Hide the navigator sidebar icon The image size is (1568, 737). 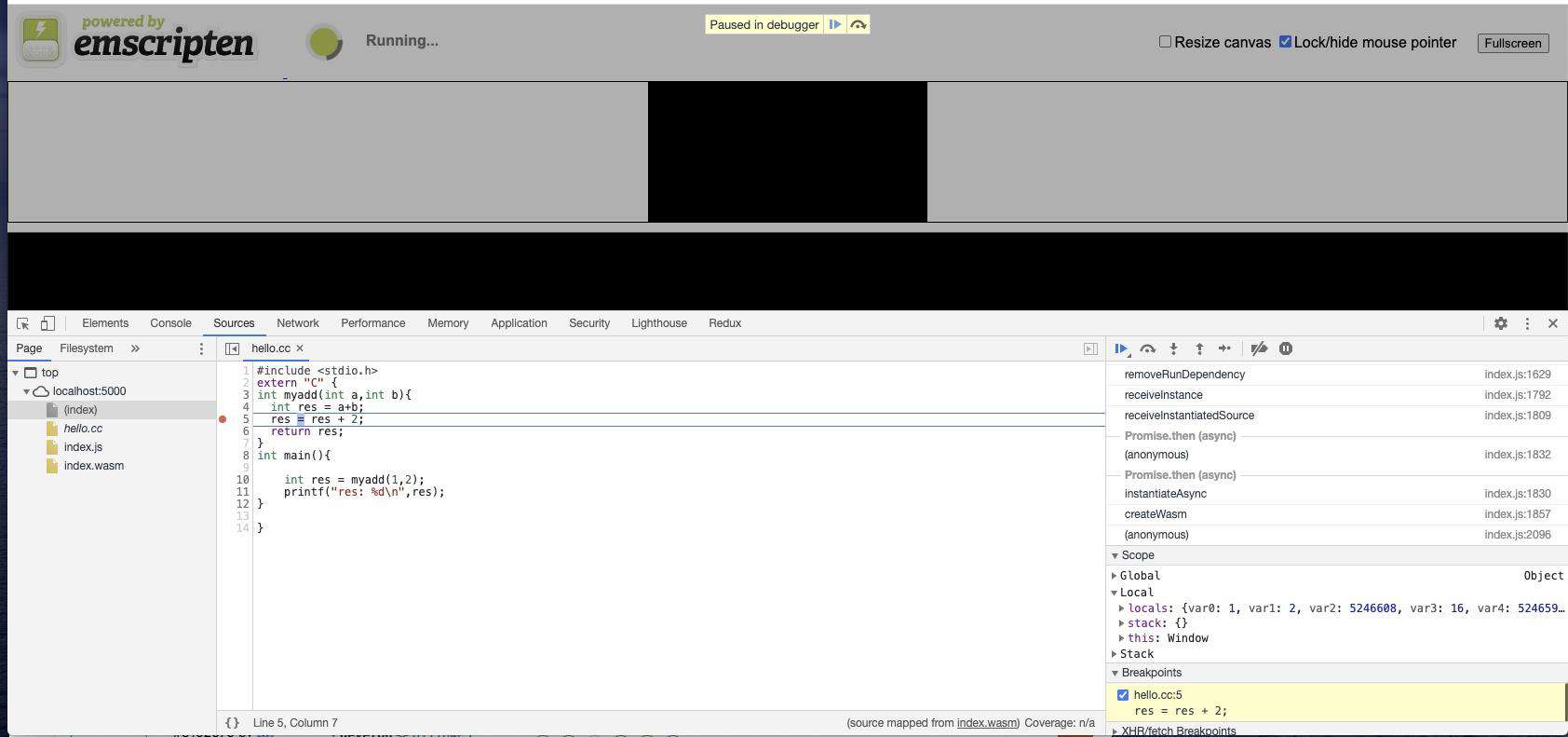click(232, 348)
